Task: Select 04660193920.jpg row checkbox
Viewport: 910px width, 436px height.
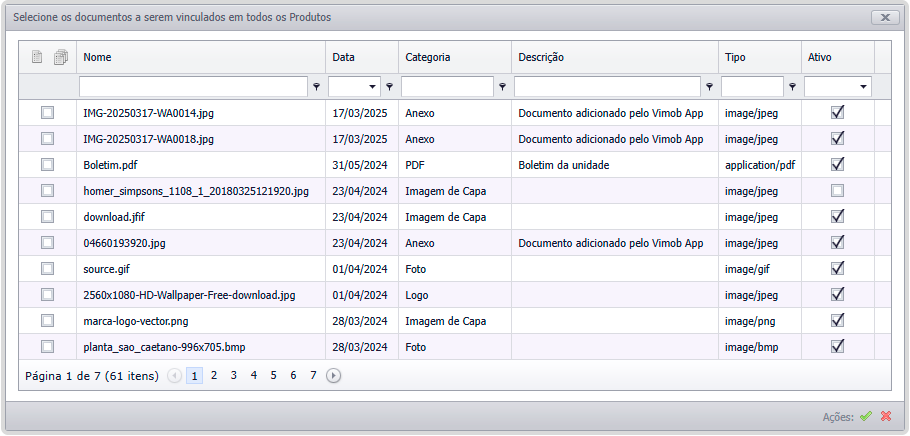Action: pos(47,243)
